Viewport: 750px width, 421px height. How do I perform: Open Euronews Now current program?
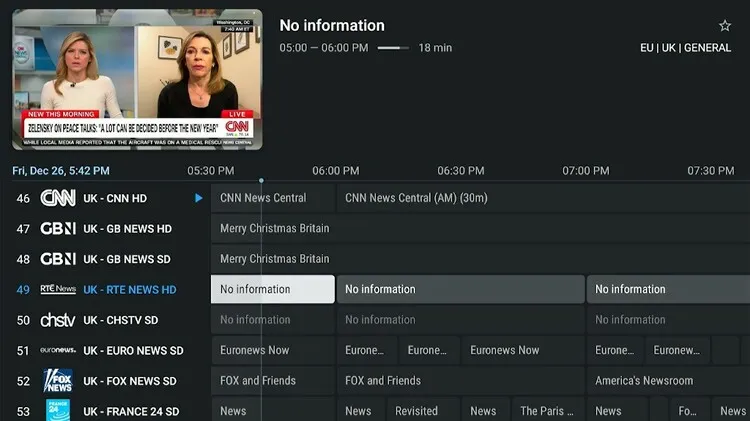pos(273,350)
